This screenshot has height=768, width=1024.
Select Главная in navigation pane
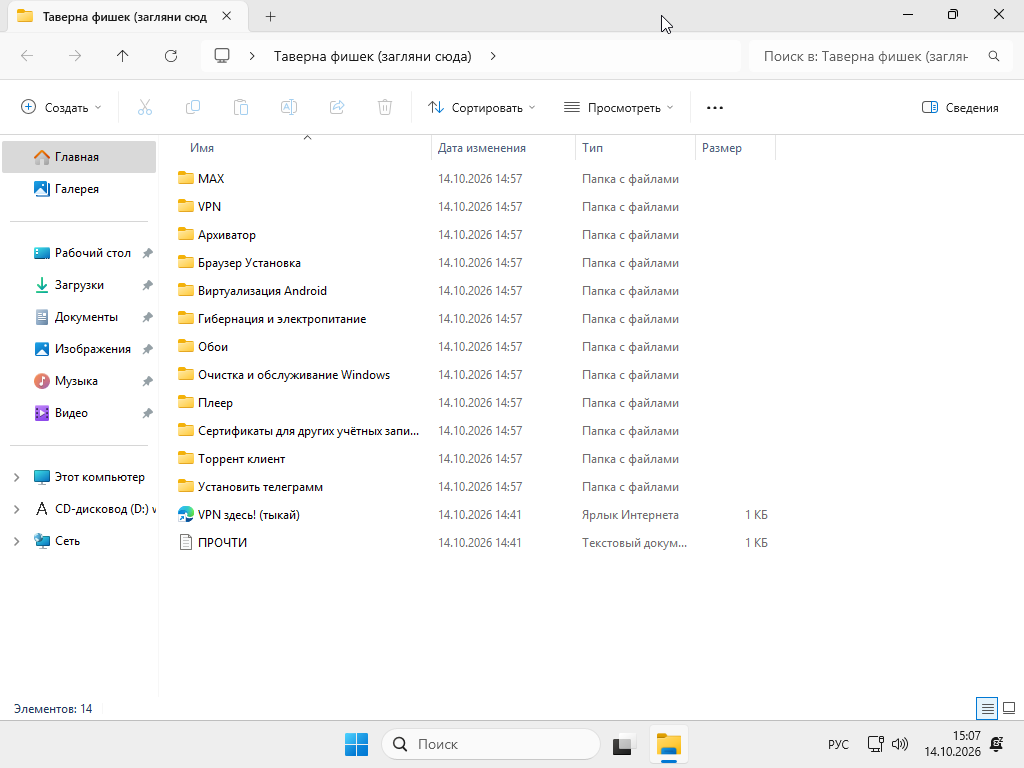point(79,157)
